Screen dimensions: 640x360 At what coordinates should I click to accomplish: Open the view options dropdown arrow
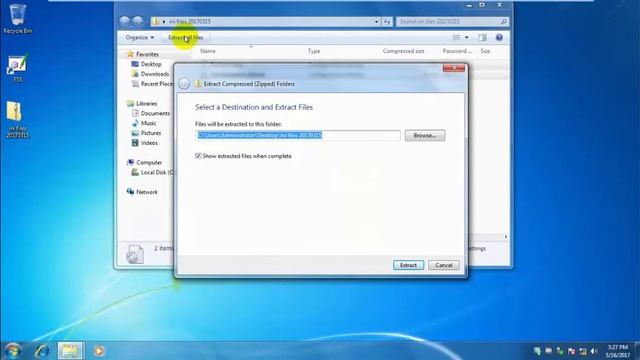click(467, 38)
